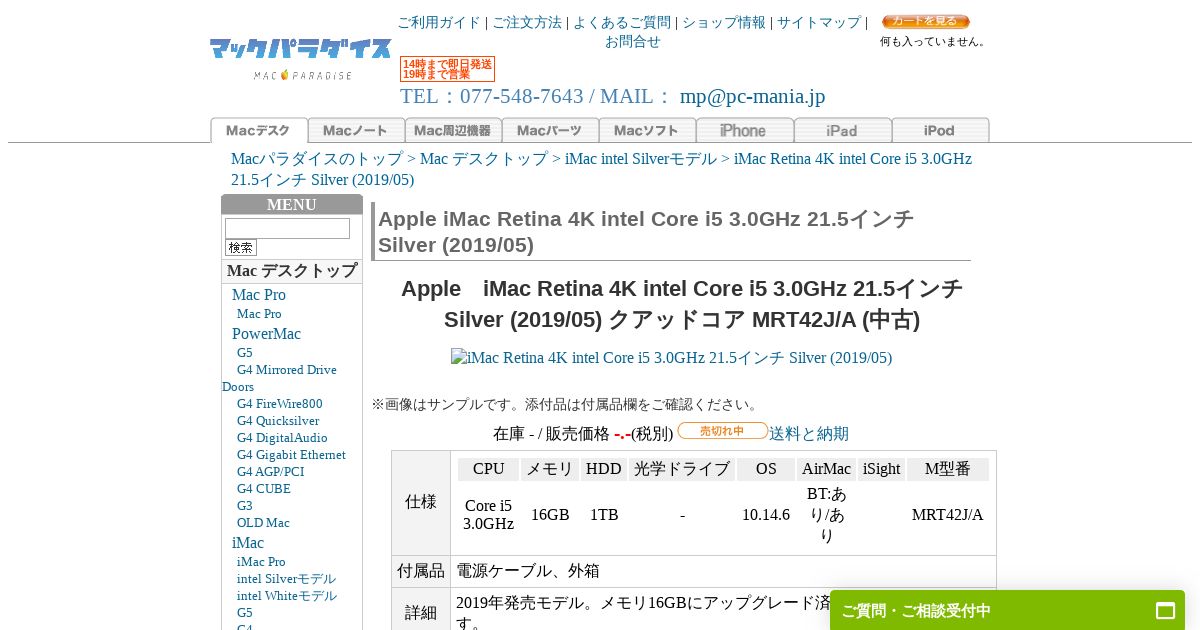Screen dimensions: 1200x630
Task: Open Mac Pro category in sidebar
Action: (x=259, y=294)
